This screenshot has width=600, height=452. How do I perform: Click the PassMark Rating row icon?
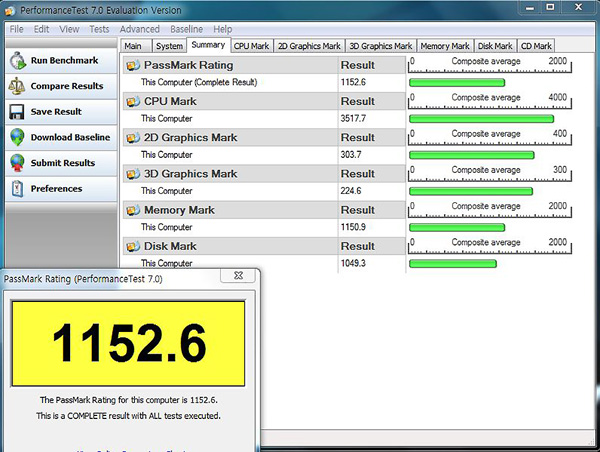pos(133,65)
